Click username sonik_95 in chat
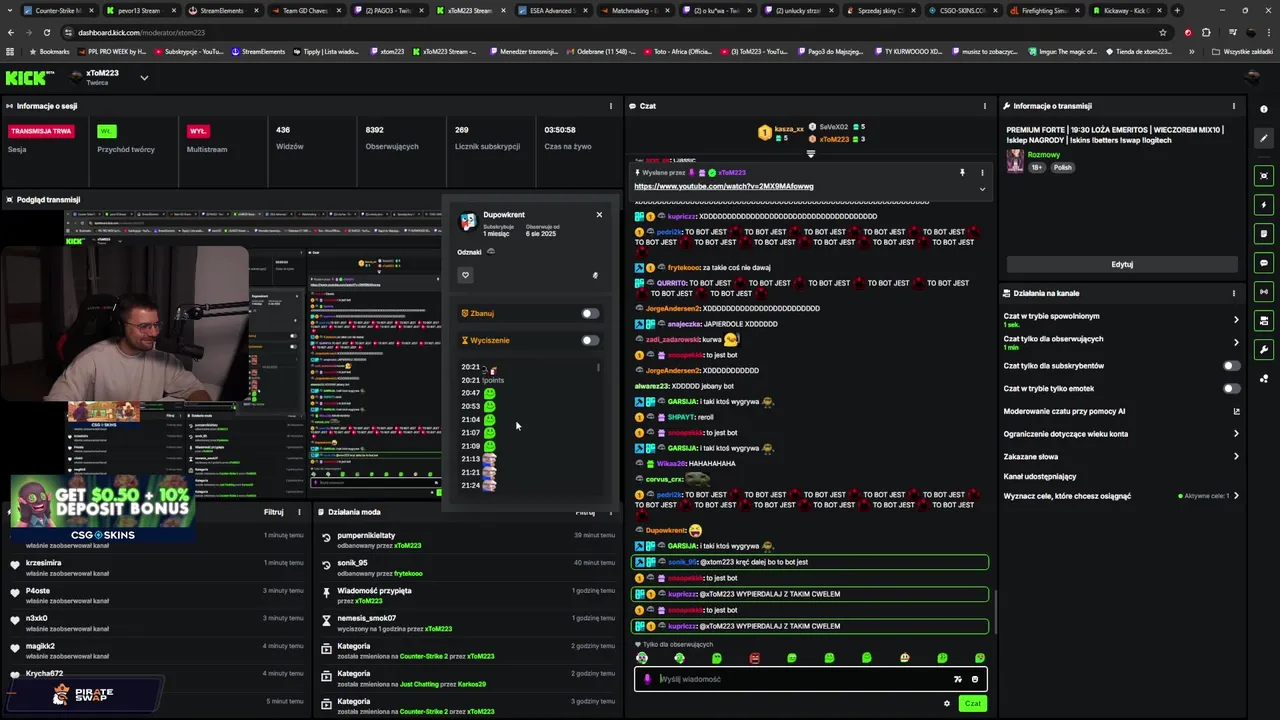 click(x=682, y=562)
